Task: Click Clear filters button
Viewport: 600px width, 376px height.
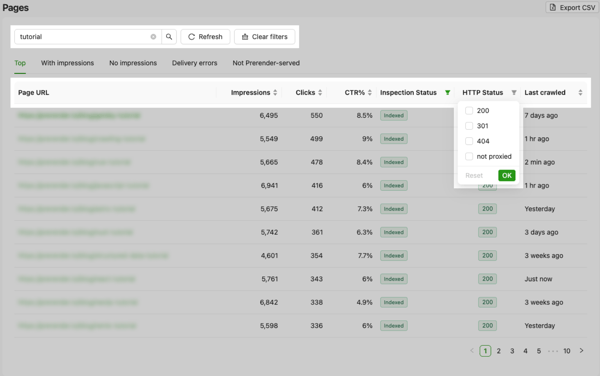Action: pyautogui.click(x=264, y=37)
